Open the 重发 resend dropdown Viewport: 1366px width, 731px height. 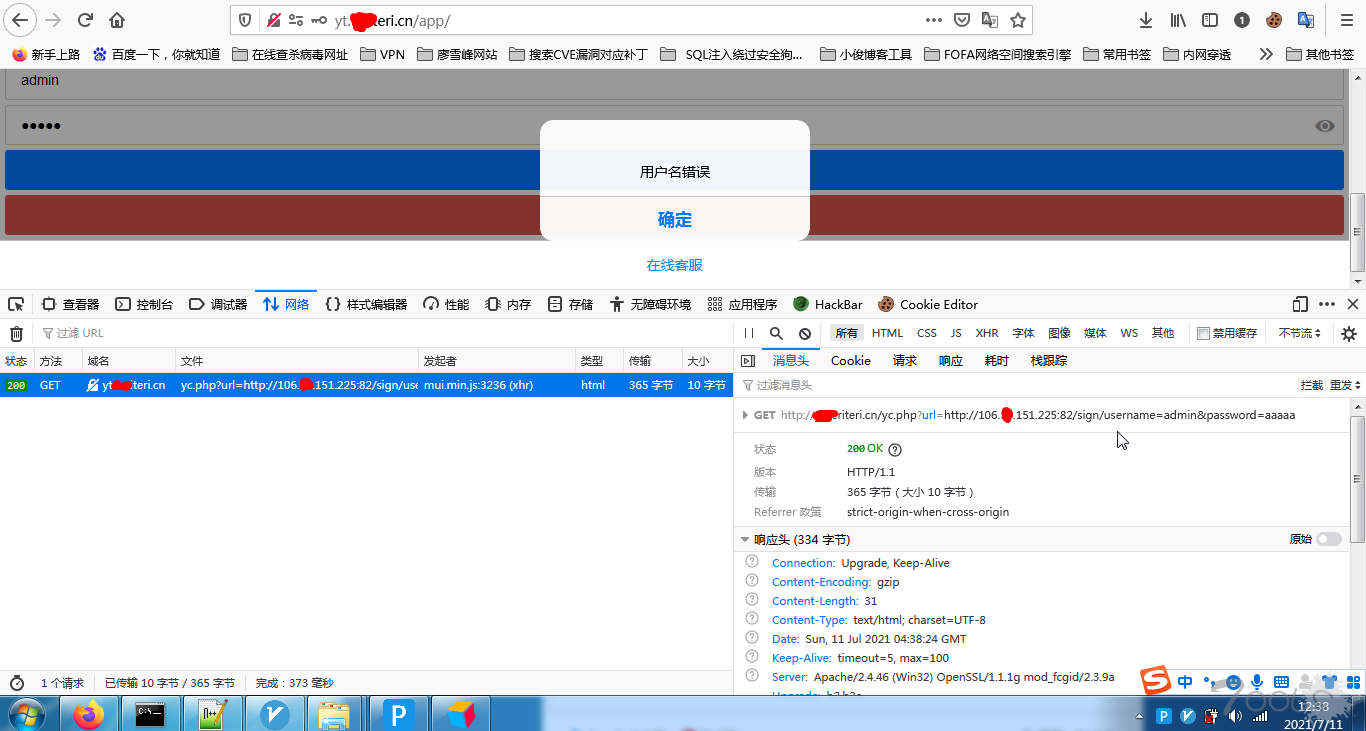point(1345,385)
